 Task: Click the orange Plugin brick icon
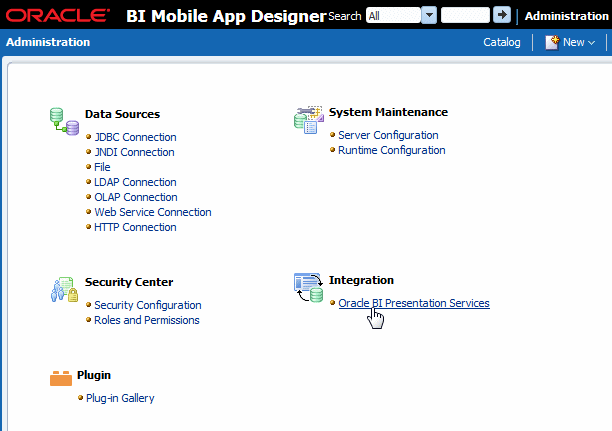coord(61,378)
